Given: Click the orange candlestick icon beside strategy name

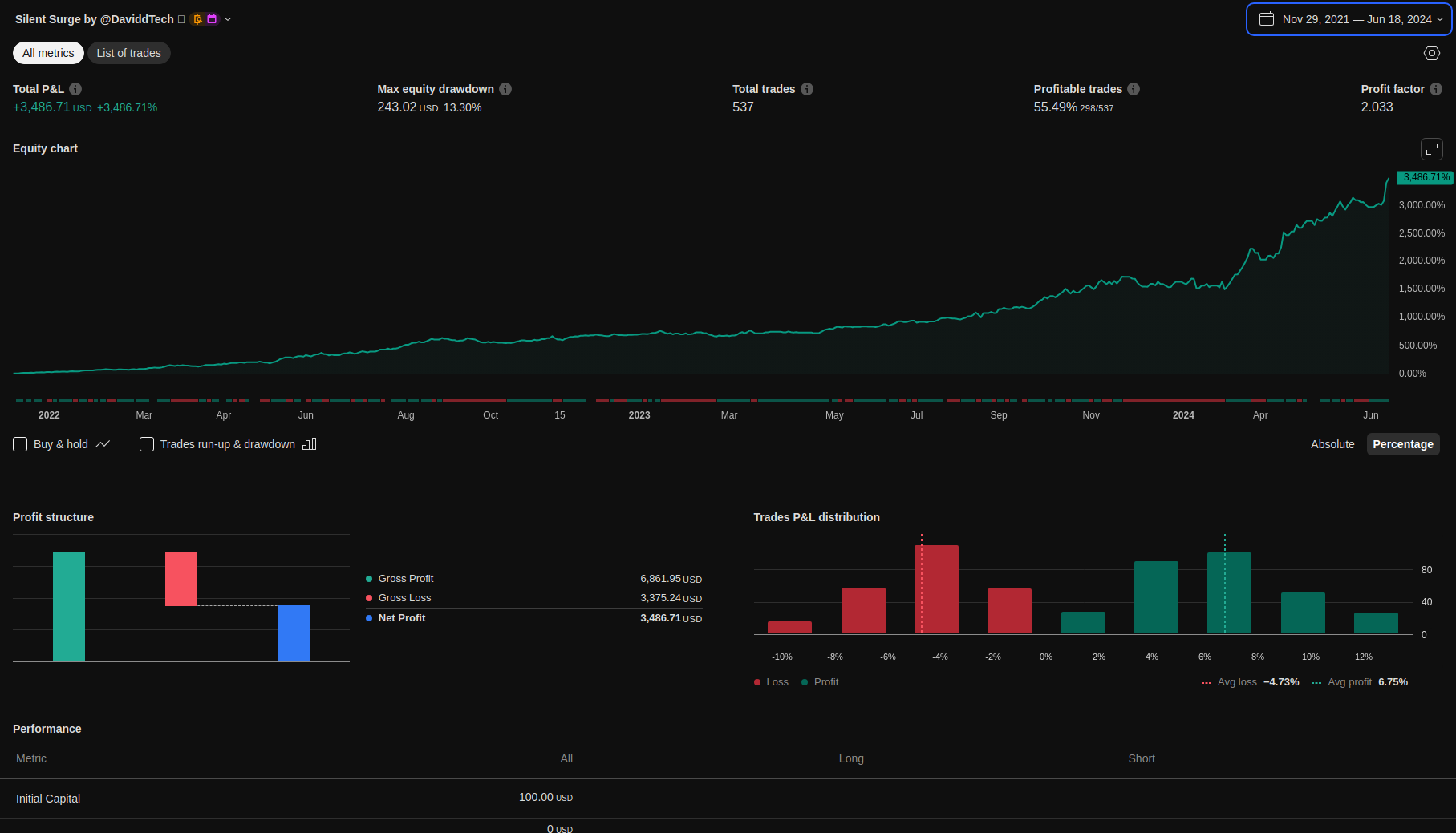Looking at the screenshot, I should click(198, 19).
